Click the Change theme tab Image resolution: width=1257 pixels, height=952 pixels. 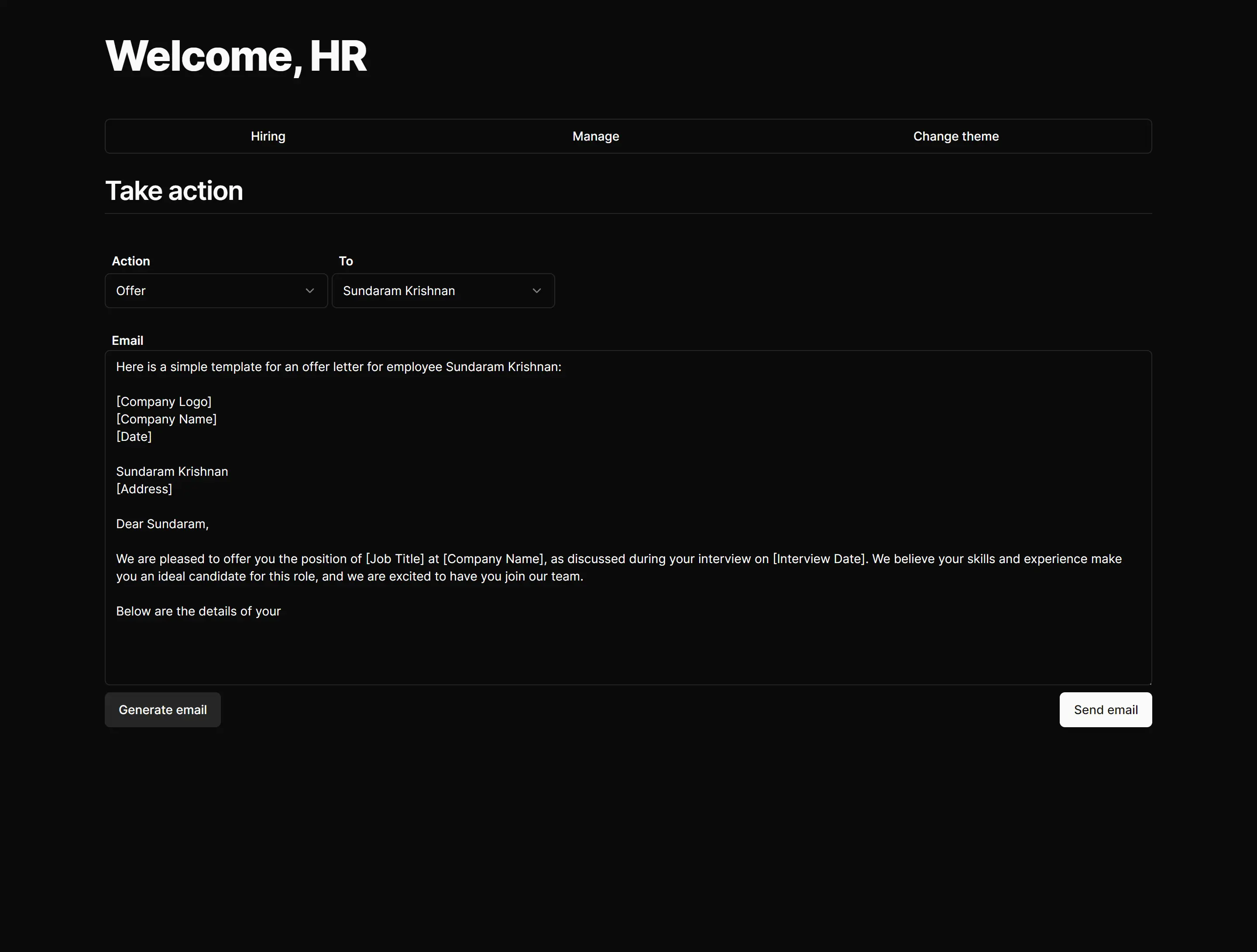(x=955, y=137)
